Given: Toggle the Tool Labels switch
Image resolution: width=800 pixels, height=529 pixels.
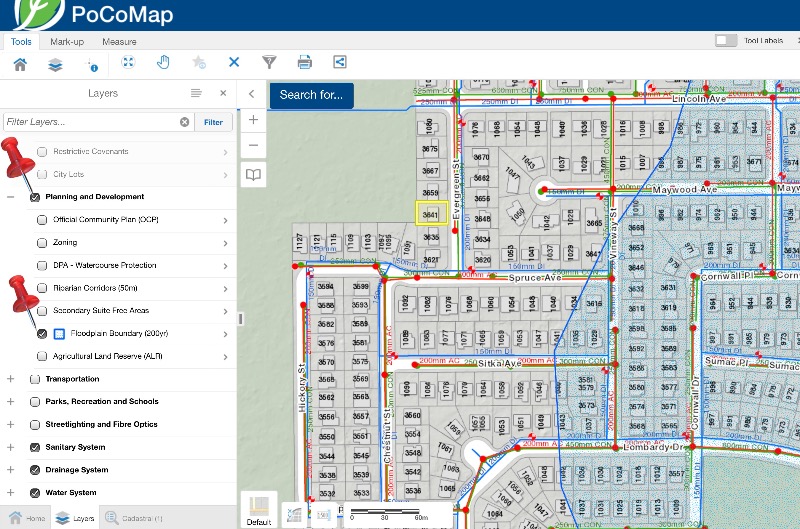Looking at the screenshot, I should click(x=726, y=40).
